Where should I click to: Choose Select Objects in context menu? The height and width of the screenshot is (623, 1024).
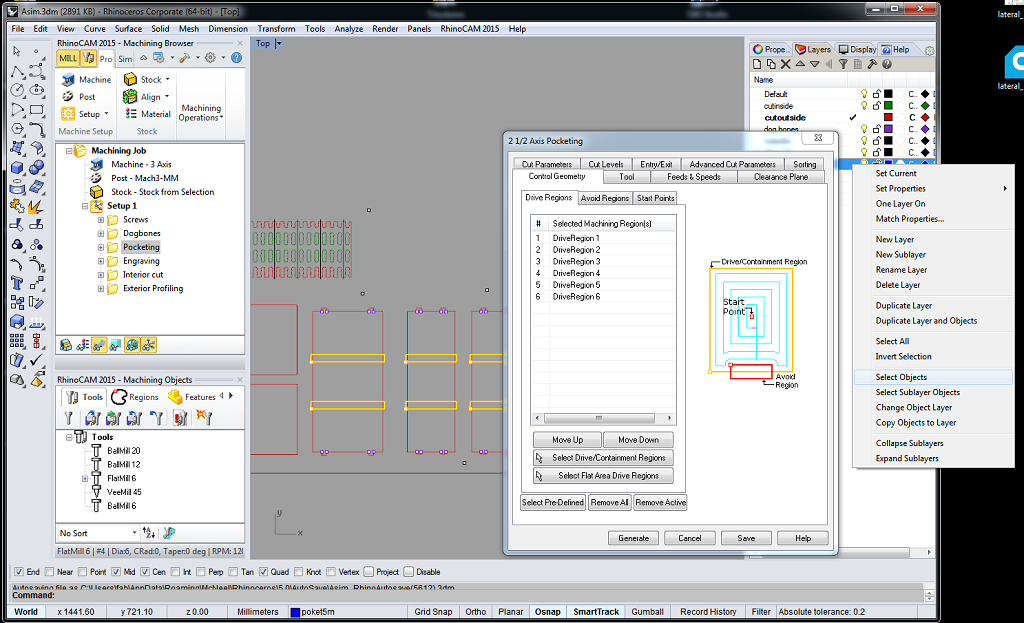coord(901,377)
